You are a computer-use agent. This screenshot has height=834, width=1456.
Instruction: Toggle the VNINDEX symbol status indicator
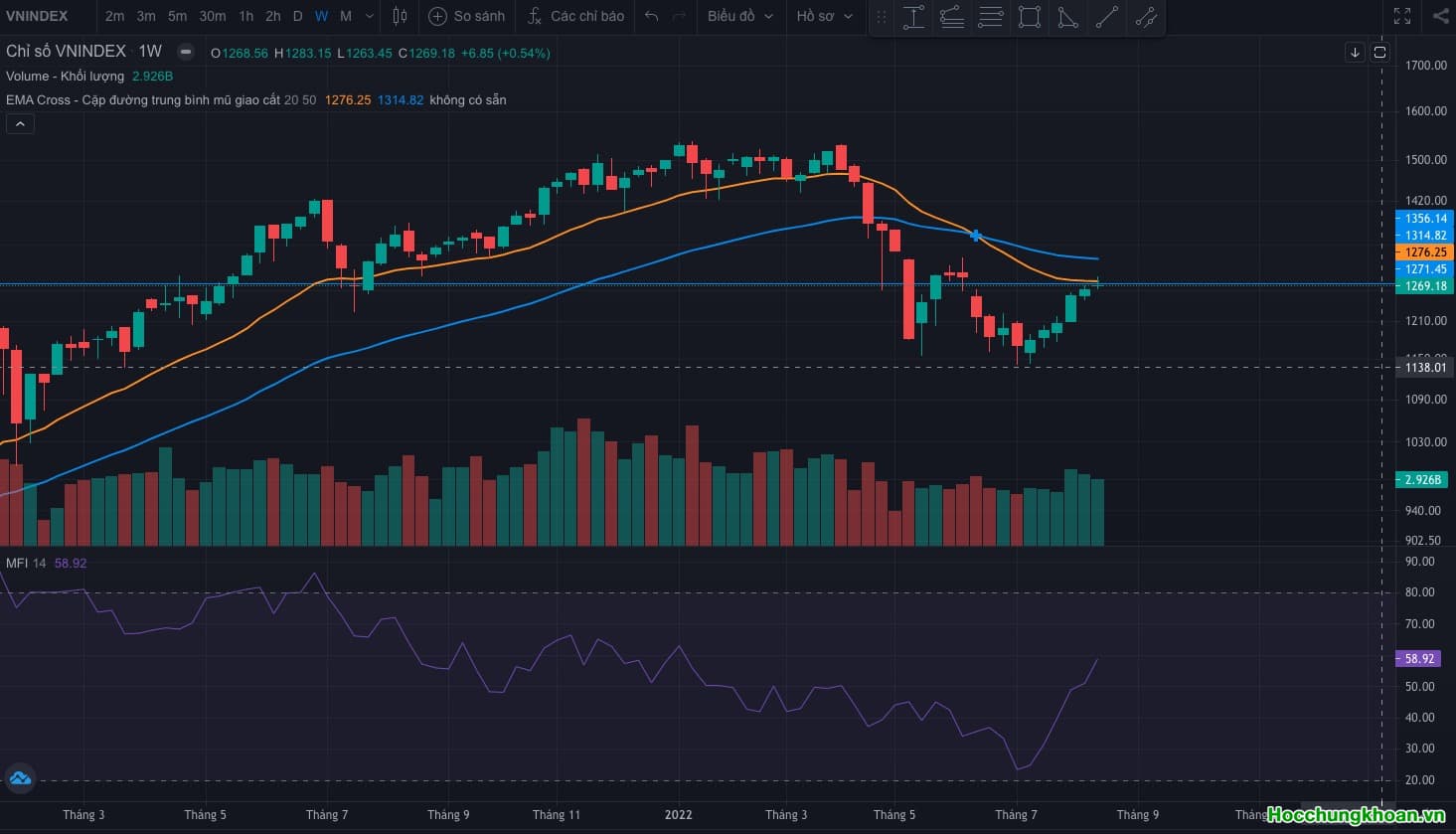185,52
